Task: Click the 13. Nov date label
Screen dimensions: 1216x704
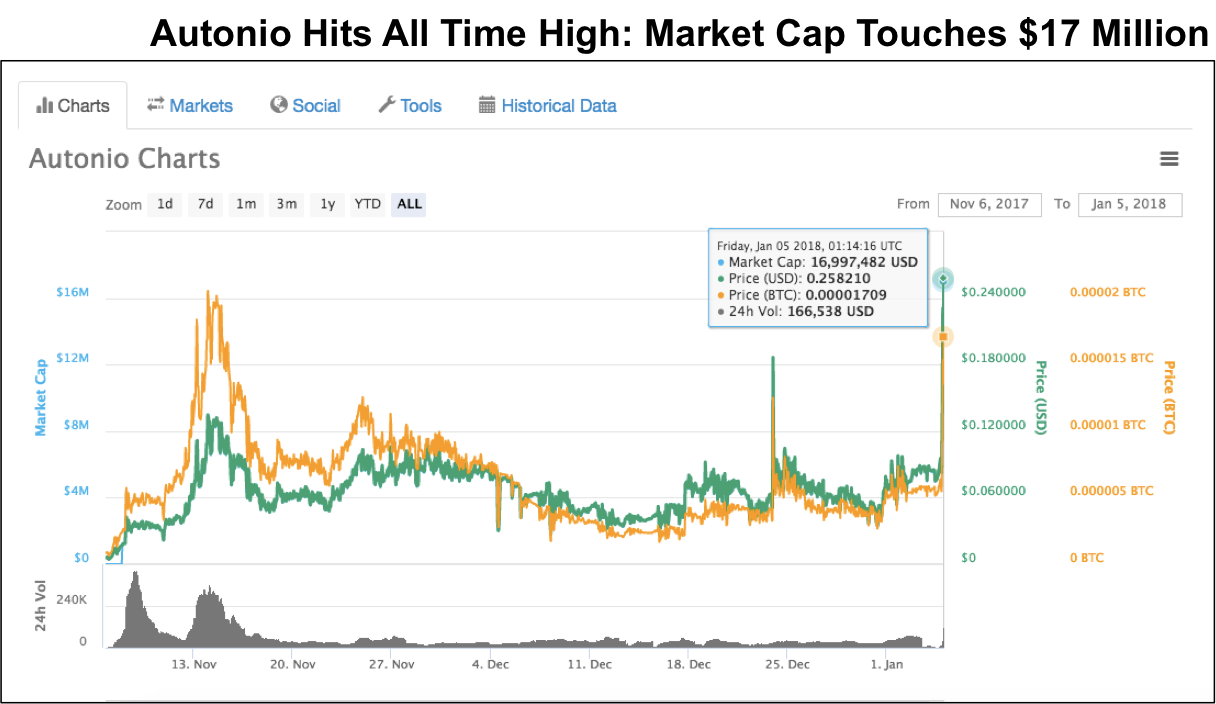Action: coord(194,664)
